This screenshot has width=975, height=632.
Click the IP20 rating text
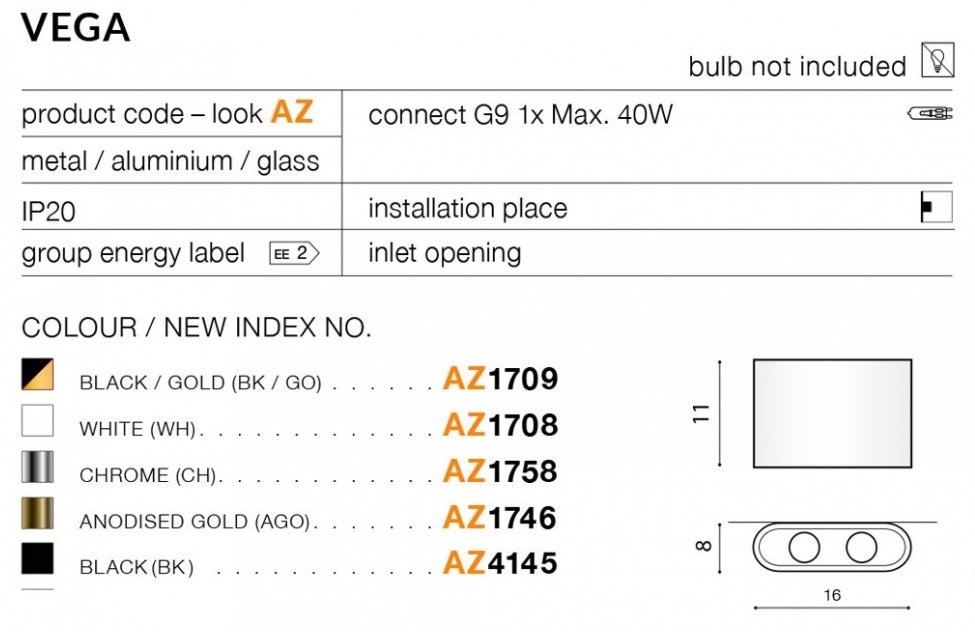coord(49,211)
